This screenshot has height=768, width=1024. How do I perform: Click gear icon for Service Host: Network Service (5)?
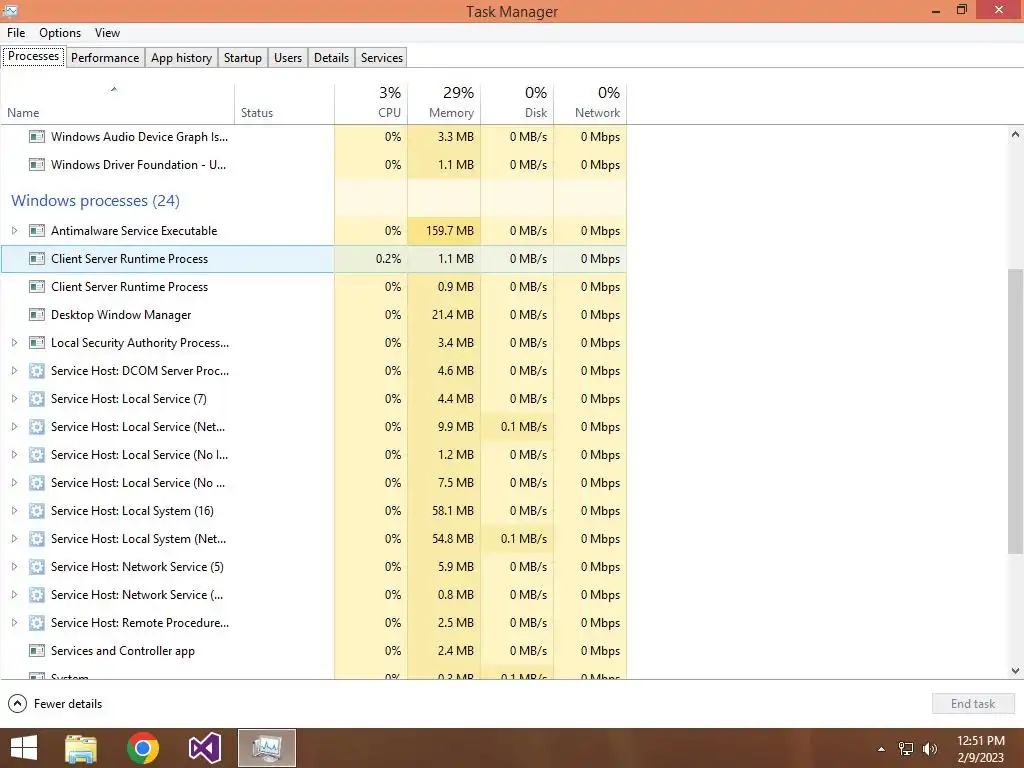tap(37, 567)
